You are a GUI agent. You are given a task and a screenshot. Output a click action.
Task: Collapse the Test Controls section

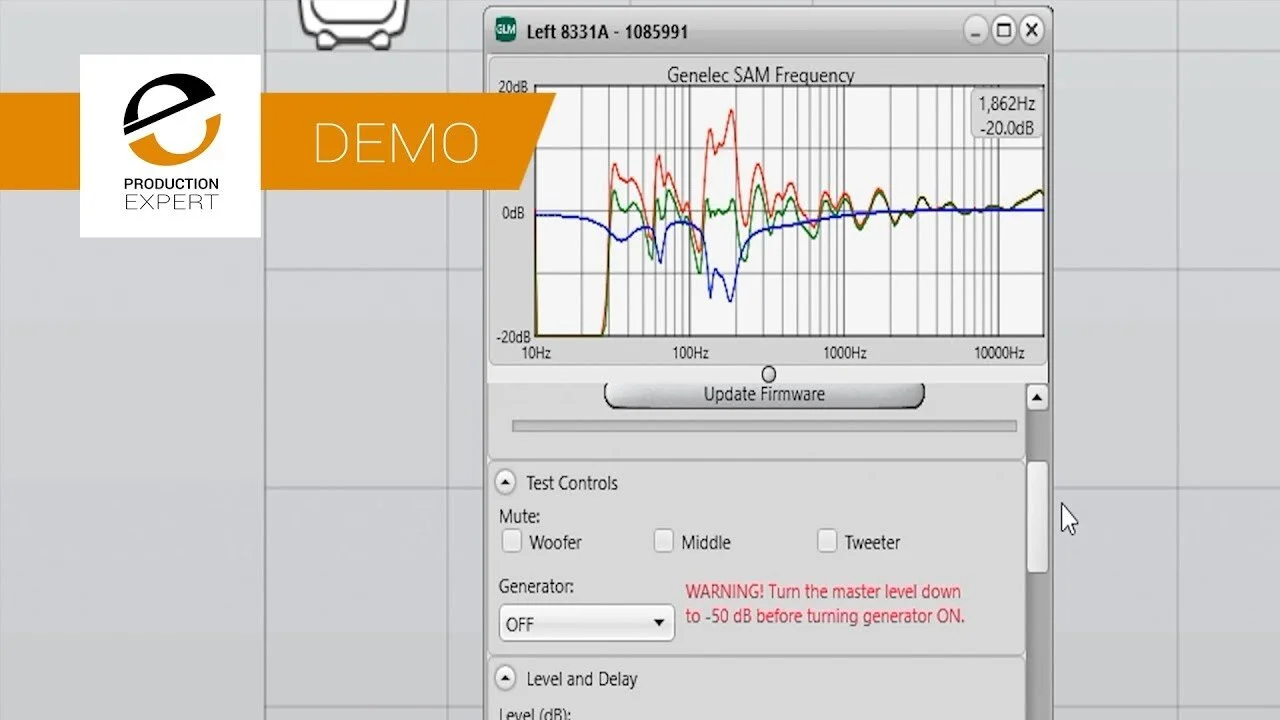(x=506, y=483)
